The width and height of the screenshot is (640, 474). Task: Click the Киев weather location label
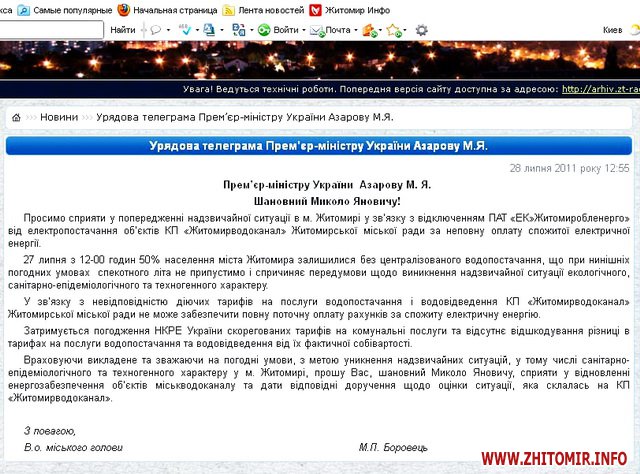[613, 30]
